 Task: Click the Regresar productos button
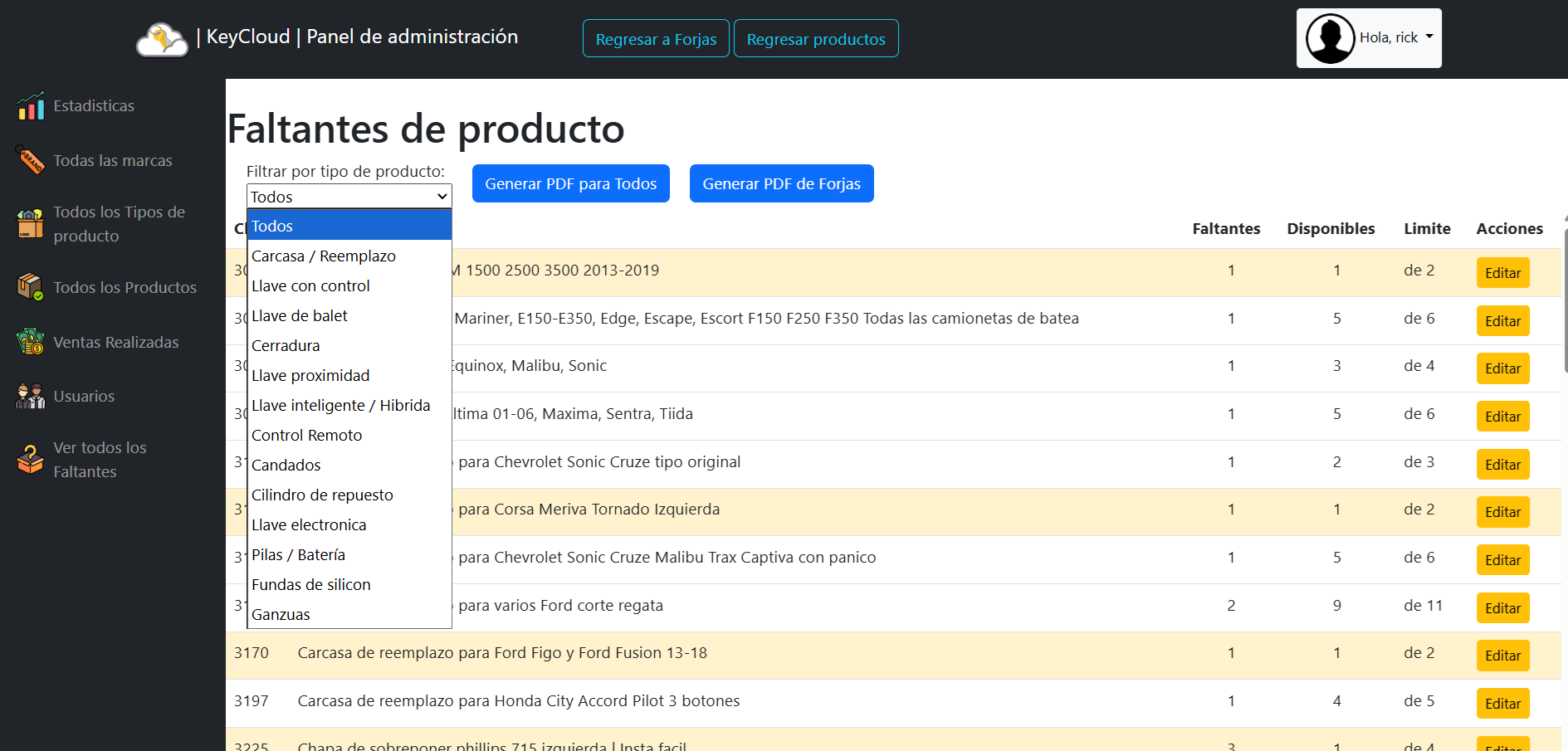tap(815, 39)
